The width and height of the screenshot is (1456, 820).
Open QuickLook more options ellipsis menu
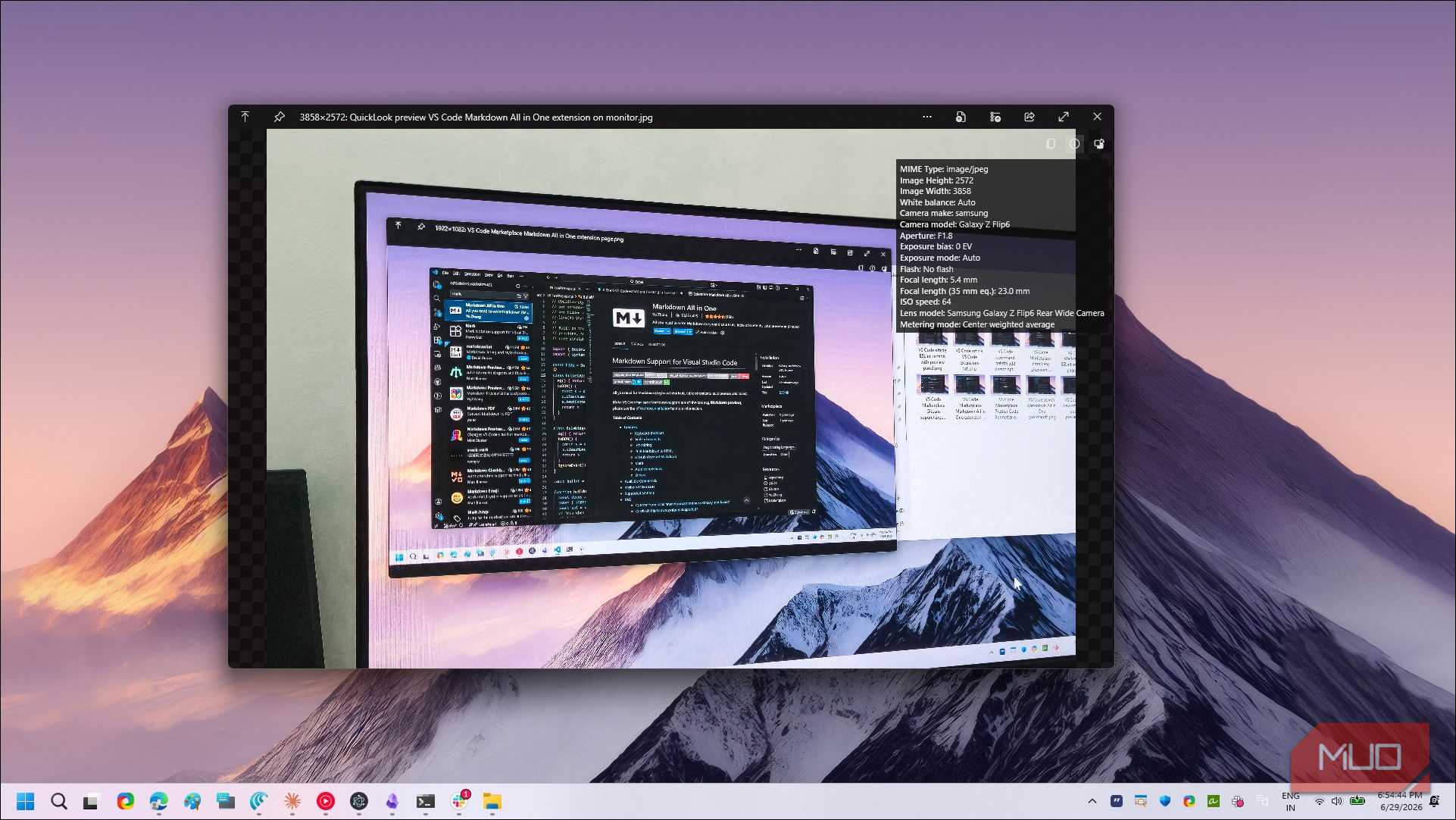[x=926, y=117]
